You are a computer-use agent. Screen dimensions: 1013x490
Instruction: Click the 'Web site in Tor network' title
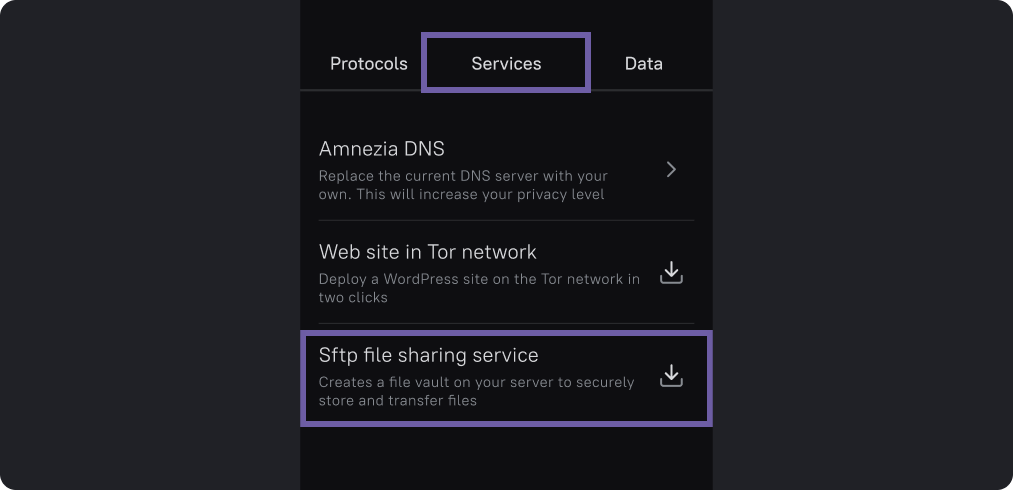pos(427,252)
